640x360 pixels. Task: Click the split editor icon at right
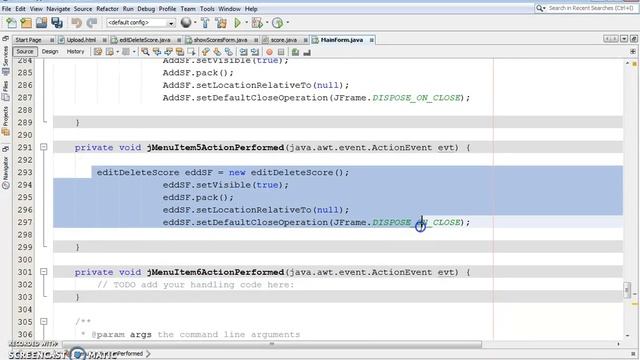[x=633, y=52]
